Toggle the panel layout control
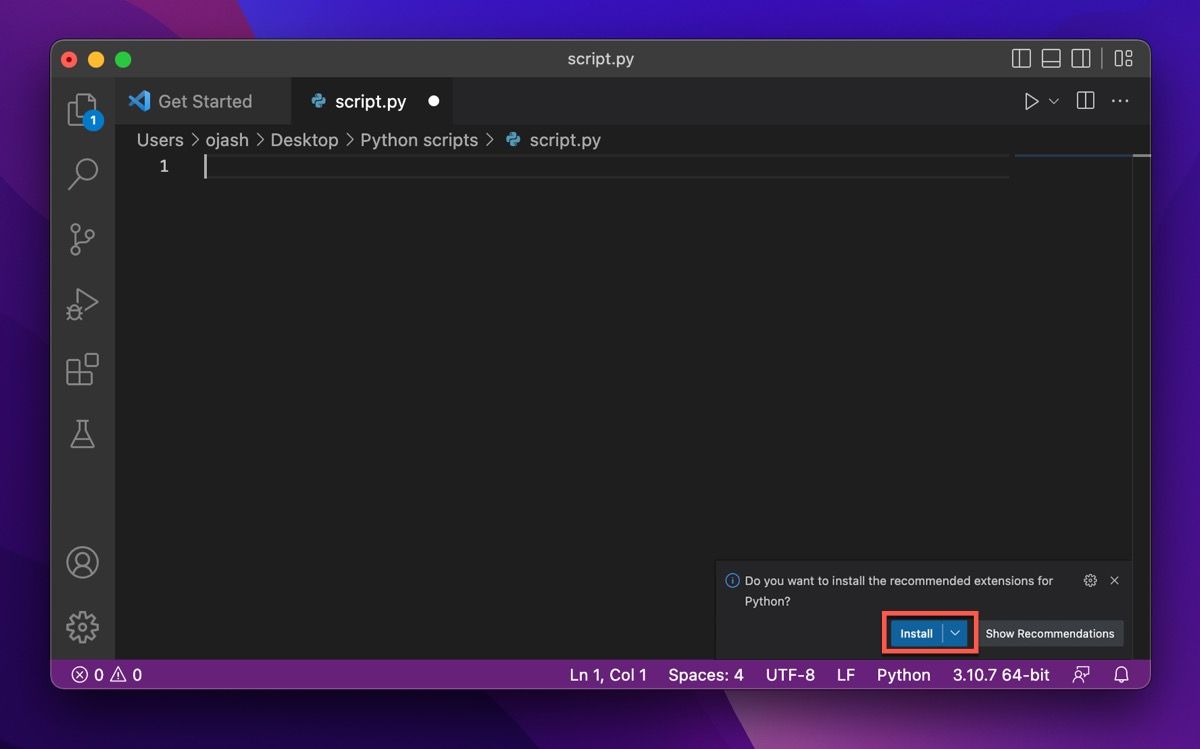 (x=1051, y=58)
